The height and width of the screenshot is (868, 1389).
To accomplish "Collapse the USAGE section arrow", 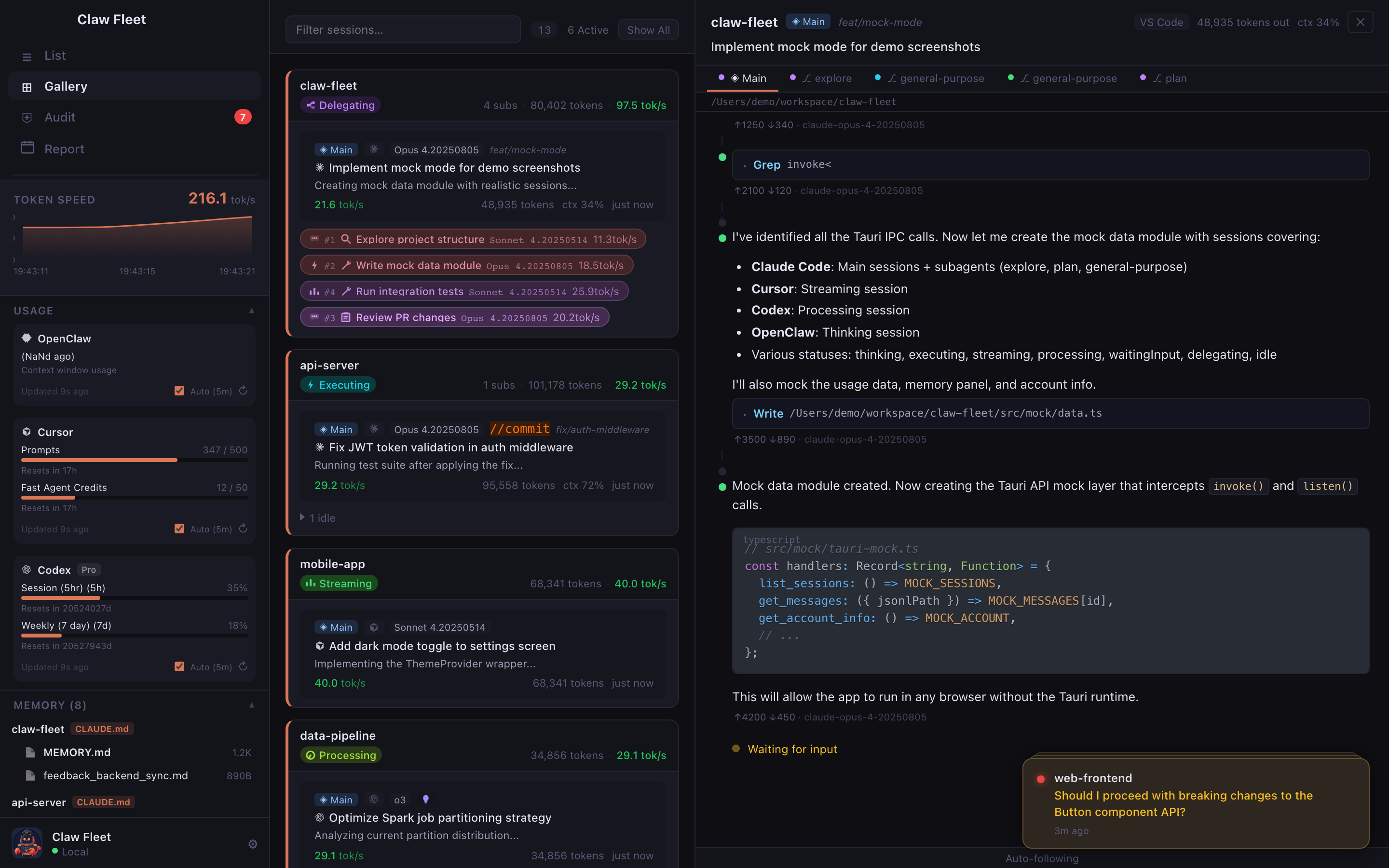I will [251, 311].
